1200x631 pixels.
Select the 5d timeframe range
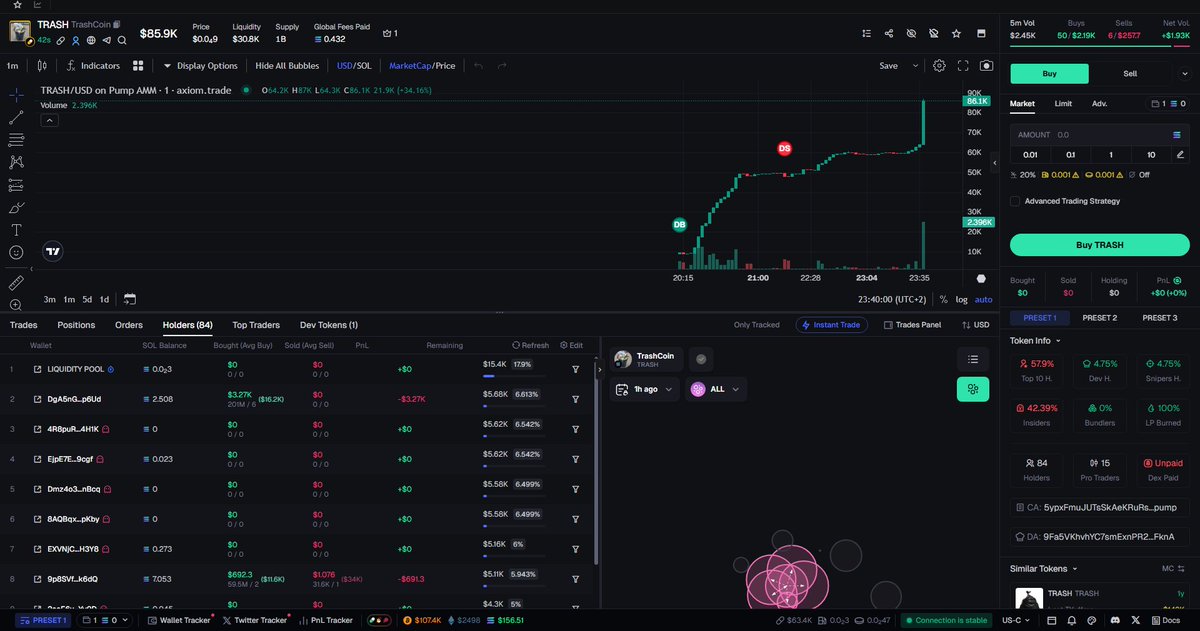tap(87, 299)
